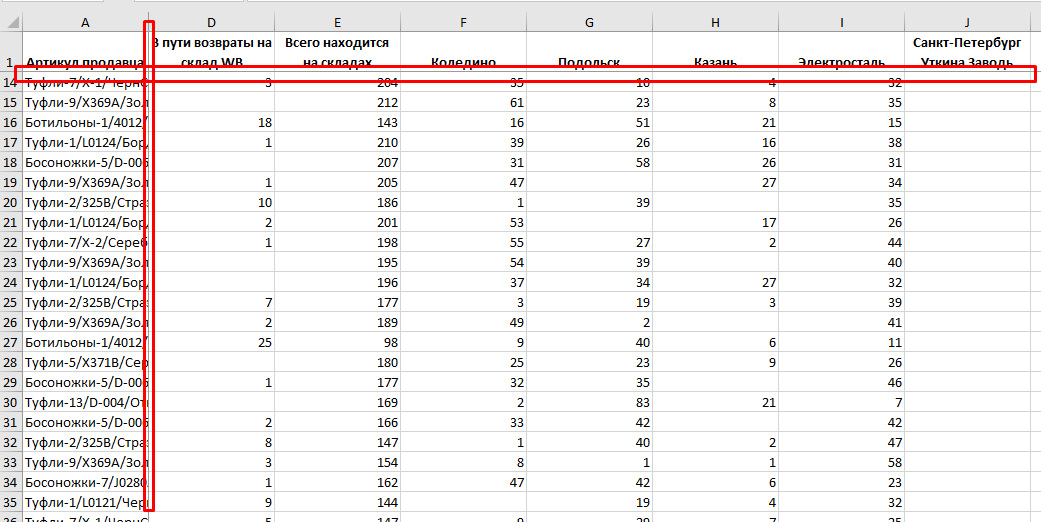
Task: Select column A header
Action: [x=85, y=22]
